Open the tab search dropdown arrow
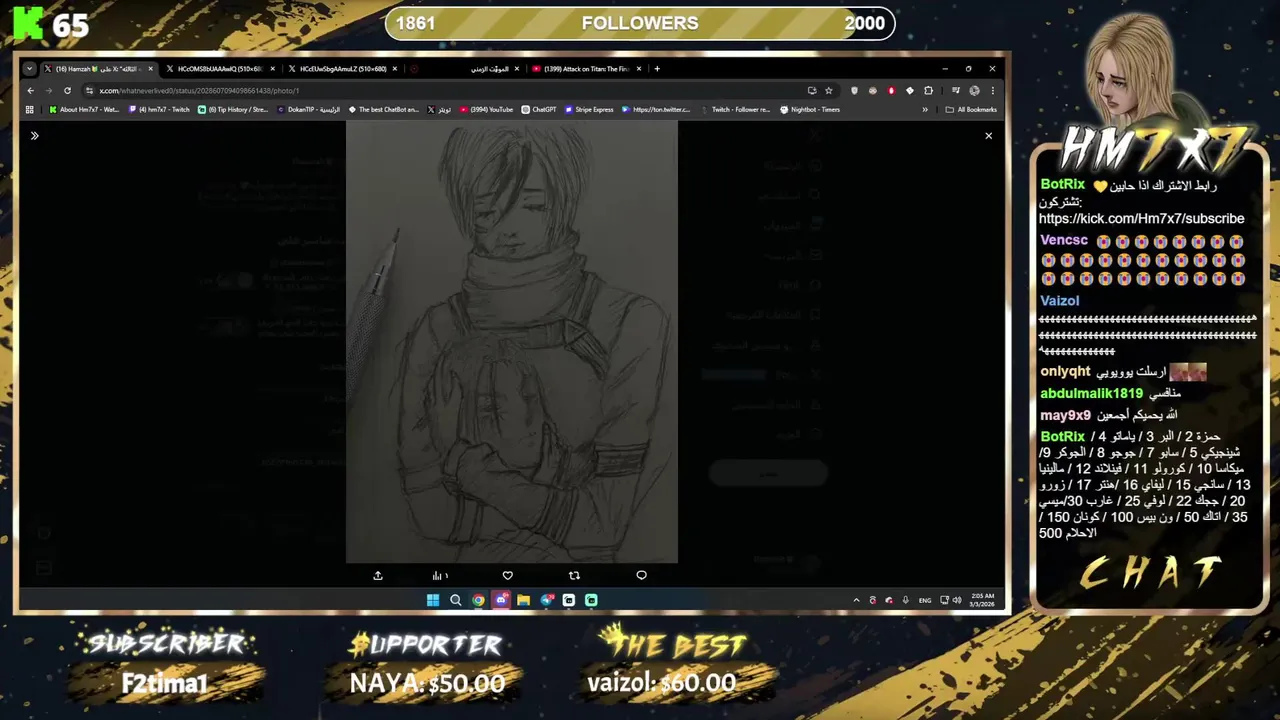Viewport: 1280px width, 720px height. point(29,69)
